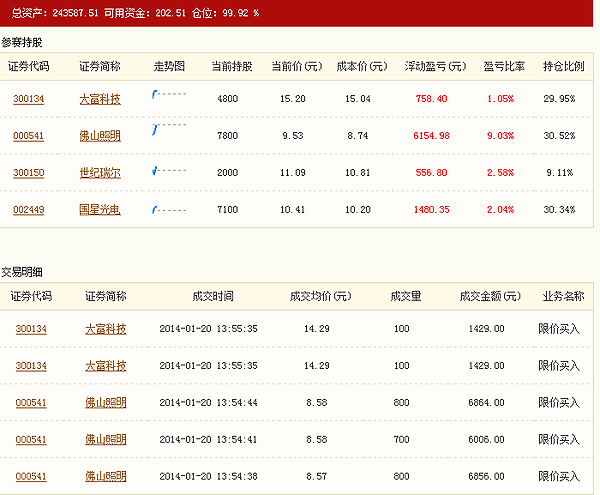Click the 成交时间 column header
Screen dimensions: 600x495
212,296
